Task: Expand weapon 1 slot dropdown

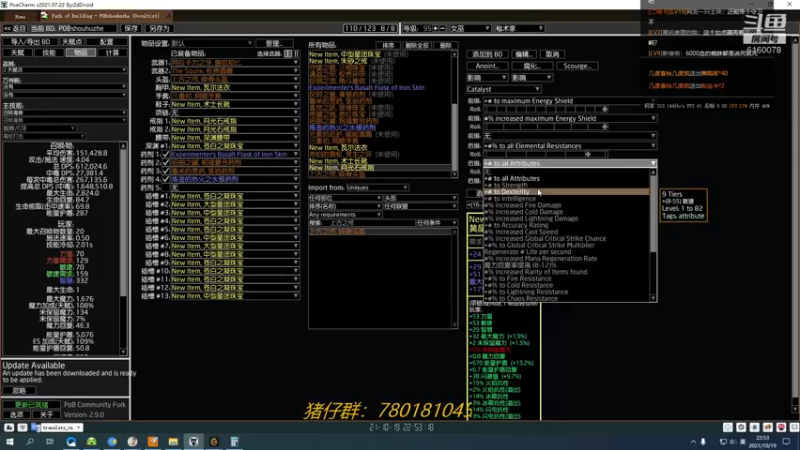Action: 235,62
